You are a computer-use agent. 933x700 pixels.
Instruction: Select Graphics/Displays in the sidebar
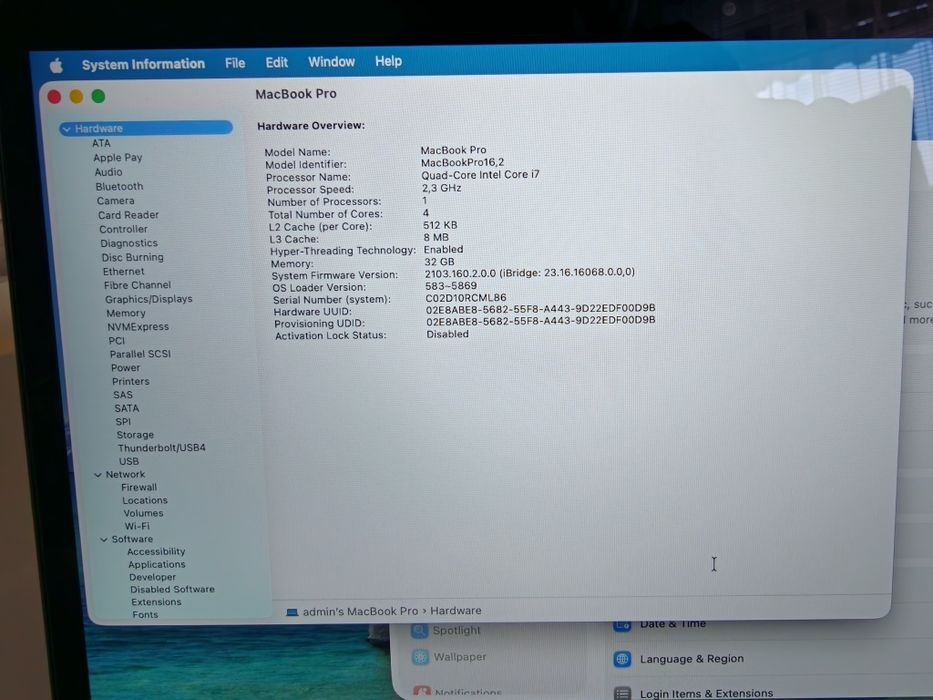tap(149, 299)
